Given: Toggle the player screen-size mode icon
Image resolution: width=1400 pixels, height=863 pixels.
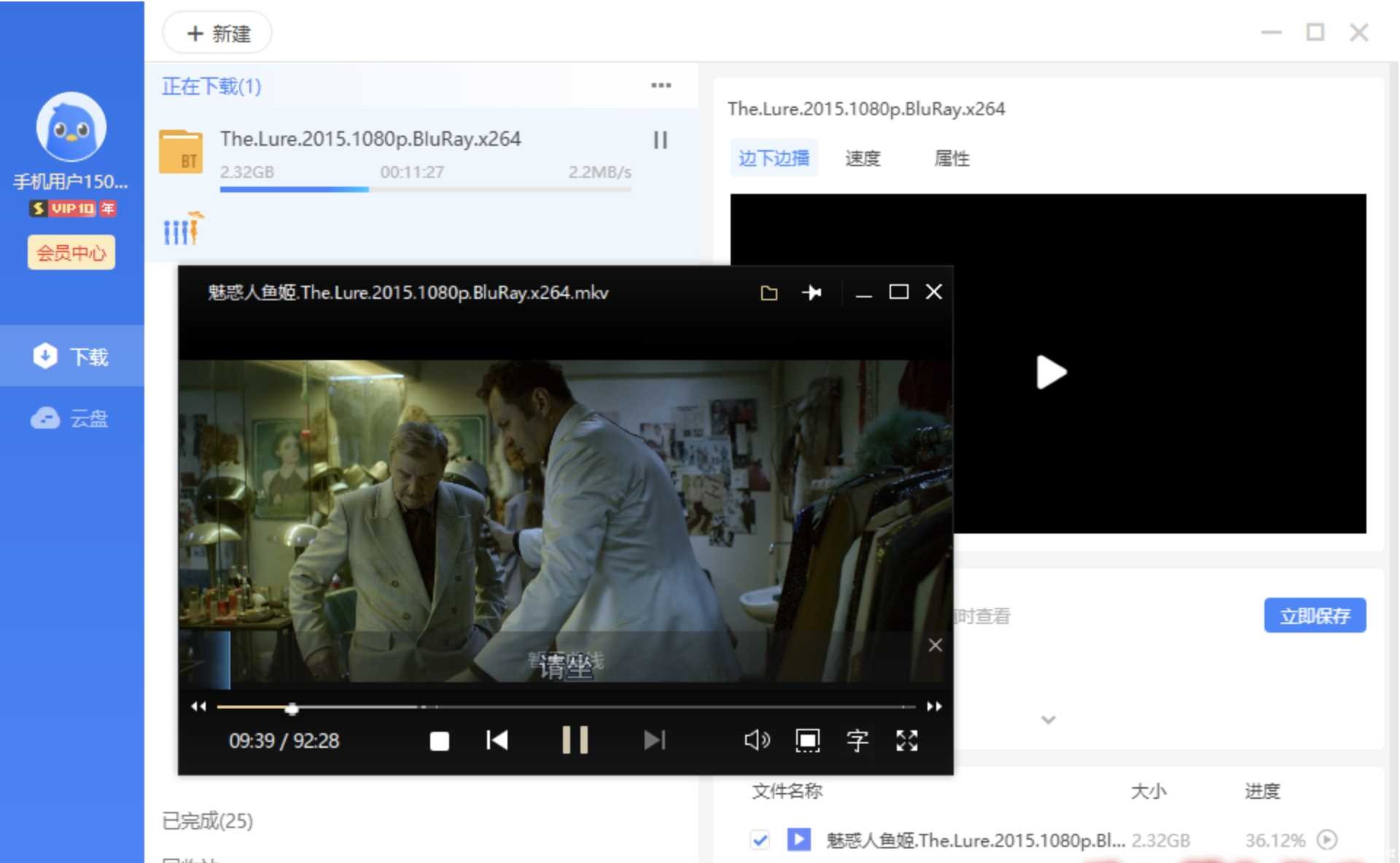Looking at the screenshot, I should [x=807, y=741].
